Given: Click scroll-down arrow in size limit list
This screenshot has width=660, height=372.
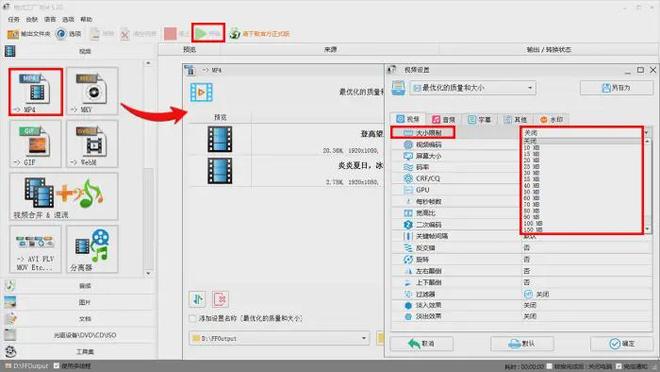Looking at the screenshot, I should pyautogui.click(x=648, y=229).
